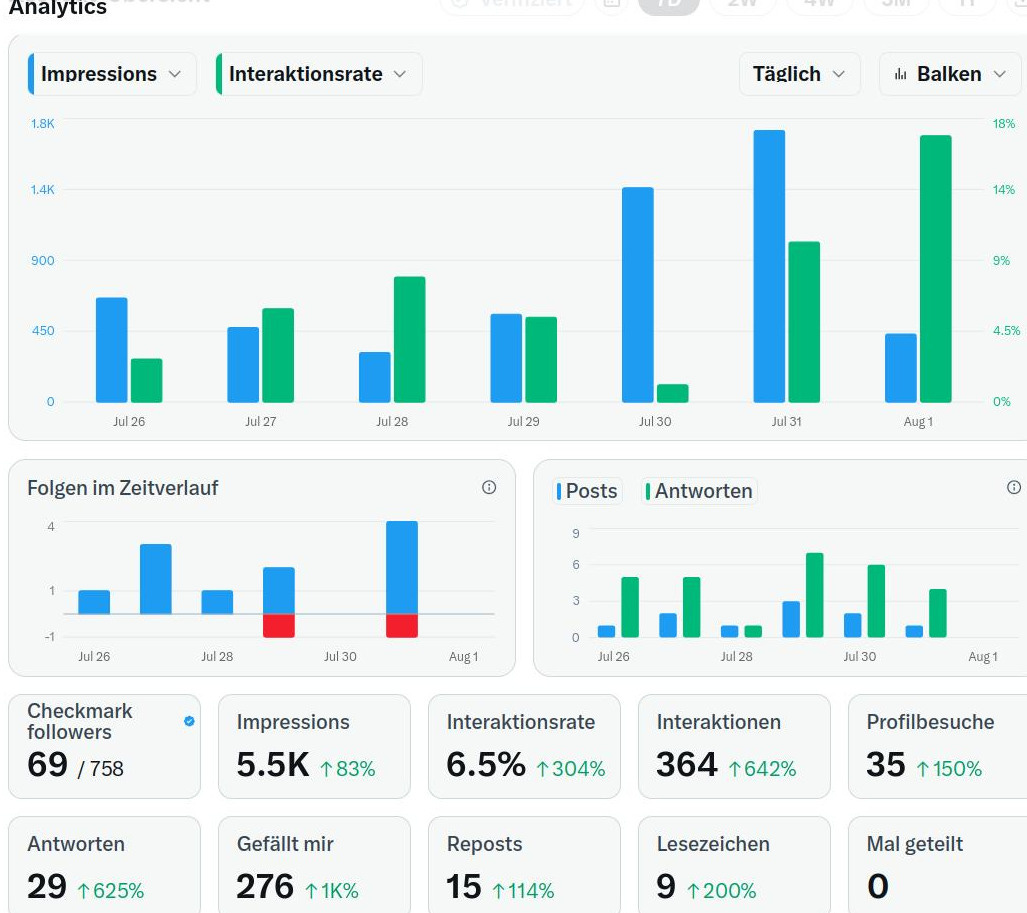Click the green Interaktionsrate bar for Jul 31
This screenshot has height=913, width=1027.
804,322
